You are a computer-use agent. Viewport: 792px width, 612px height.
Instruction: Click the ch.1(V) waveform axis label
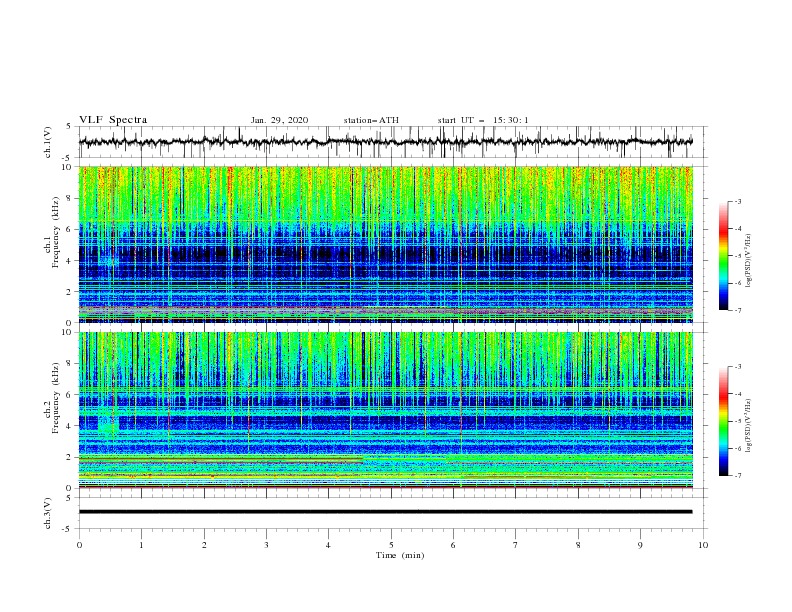click(48, 142)
